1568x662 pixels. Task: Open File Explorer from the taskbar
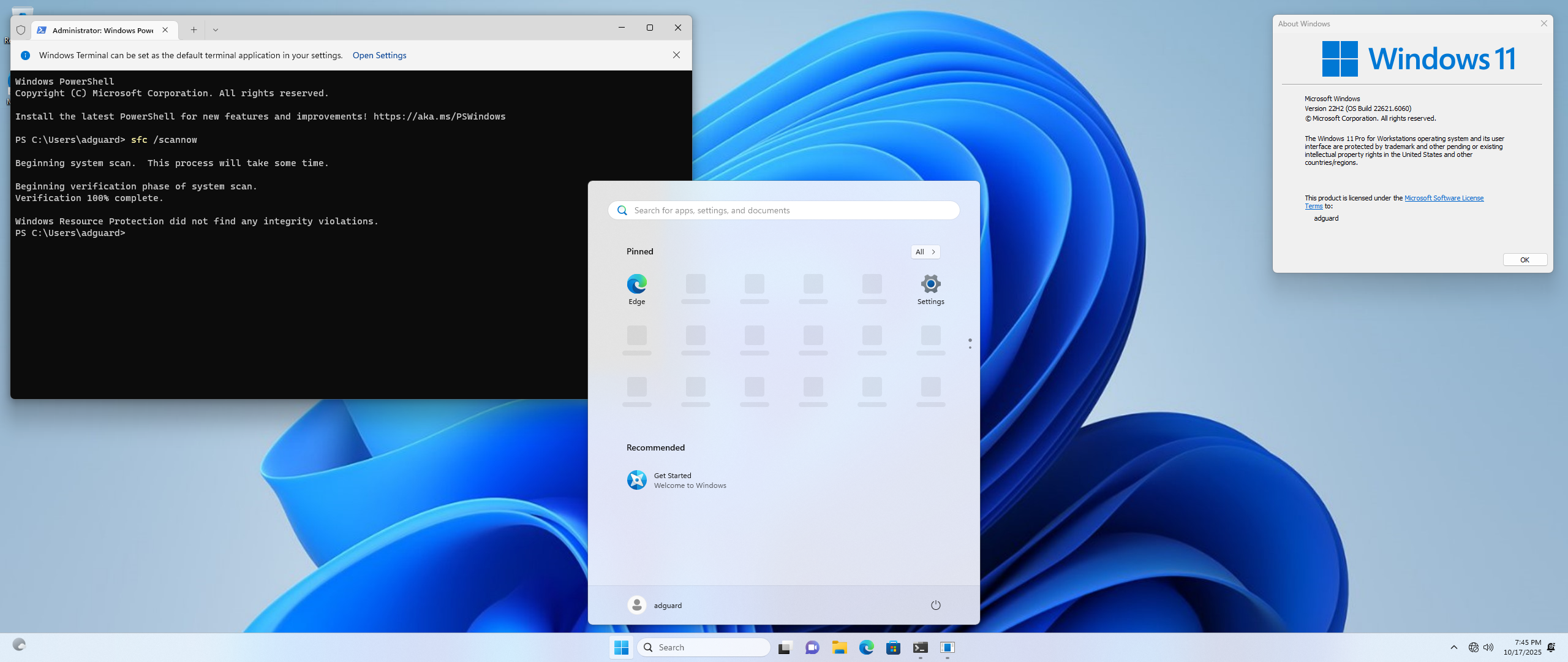[839, 647]
